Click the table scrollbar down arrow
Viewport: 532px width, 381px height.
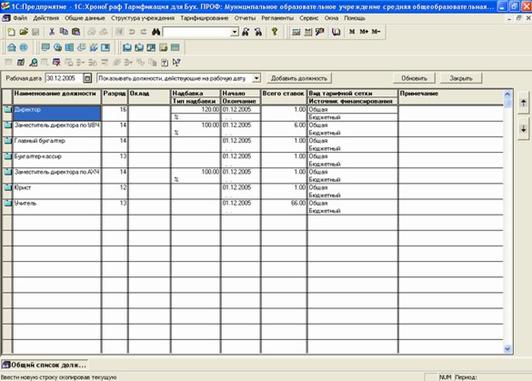pos(508,348)
